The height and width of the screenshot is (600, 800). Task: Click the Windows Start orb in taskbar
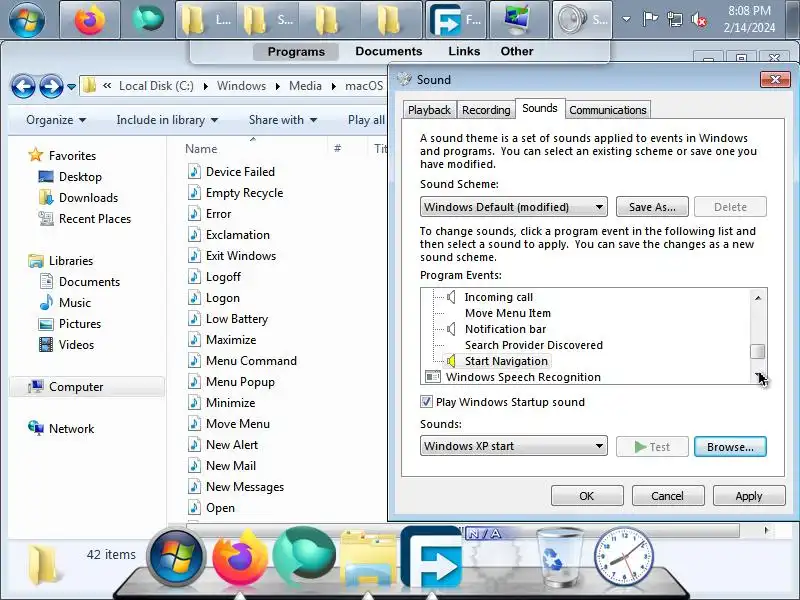(x=27, y=20)
